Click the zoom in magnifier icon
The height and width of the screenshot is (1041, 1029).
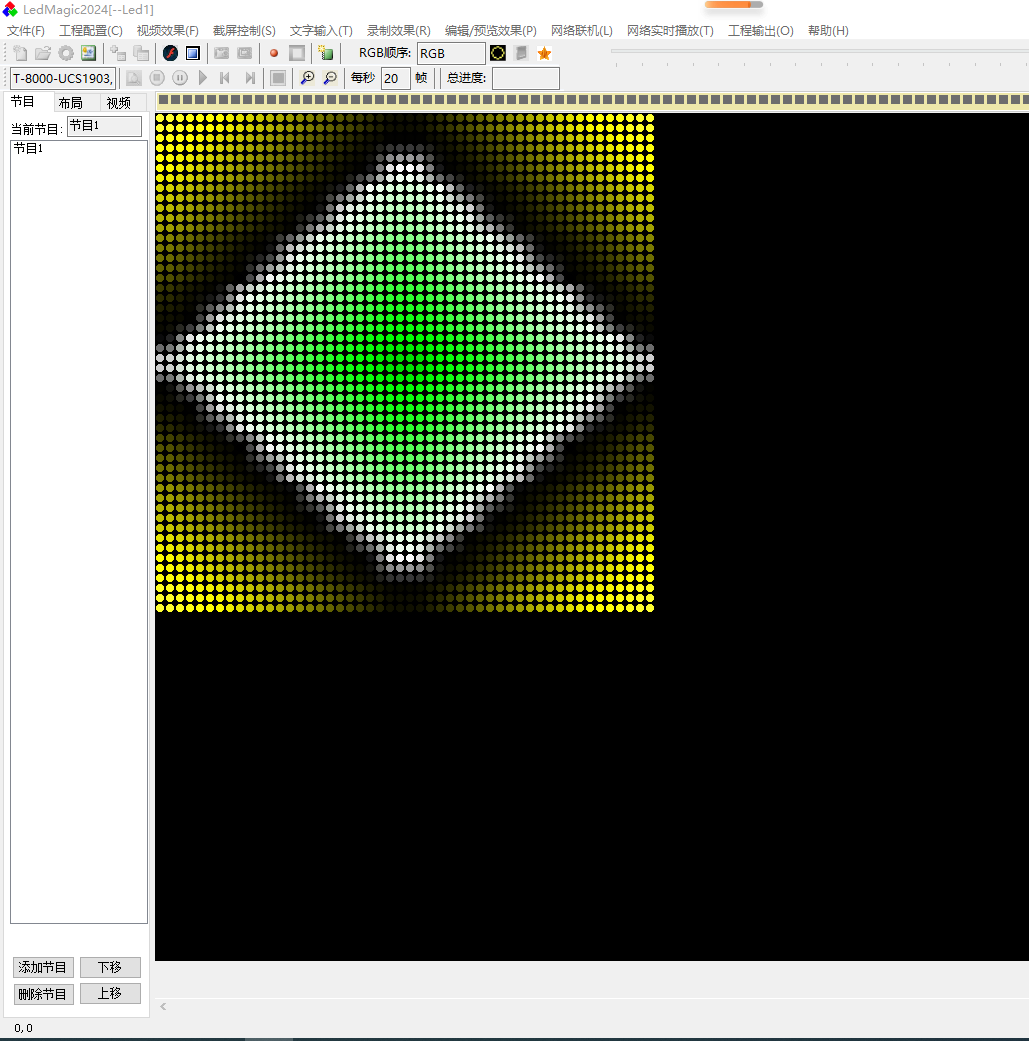point(307,78)
